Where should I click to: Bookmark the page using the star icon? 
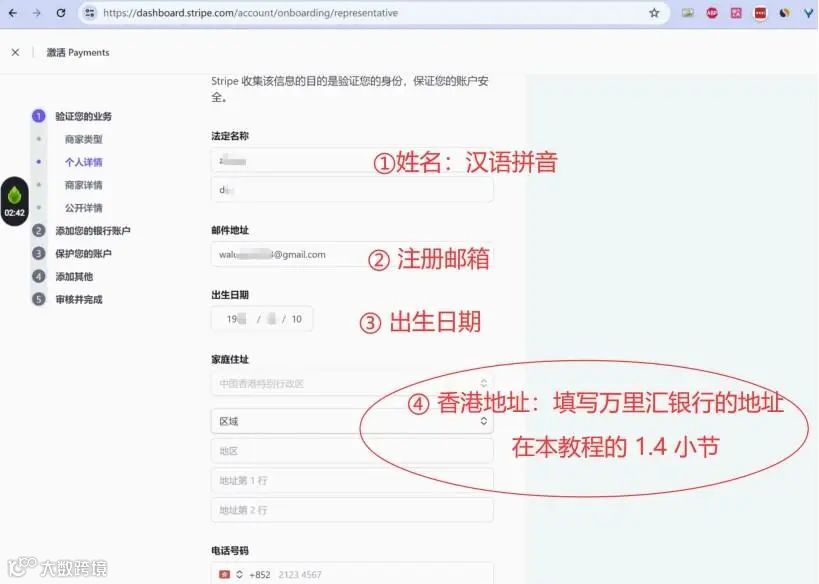point(653,13)
